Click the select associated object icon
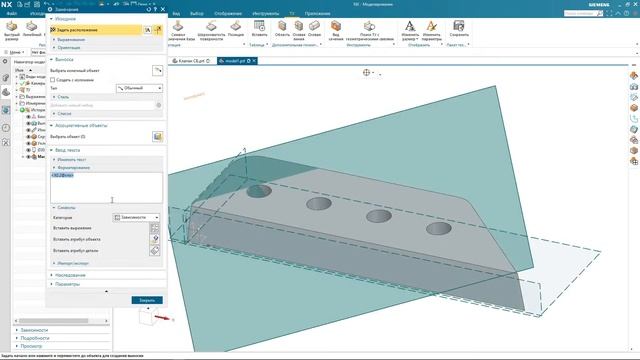Viewport: 640px width, 360px height. (158, 136)
